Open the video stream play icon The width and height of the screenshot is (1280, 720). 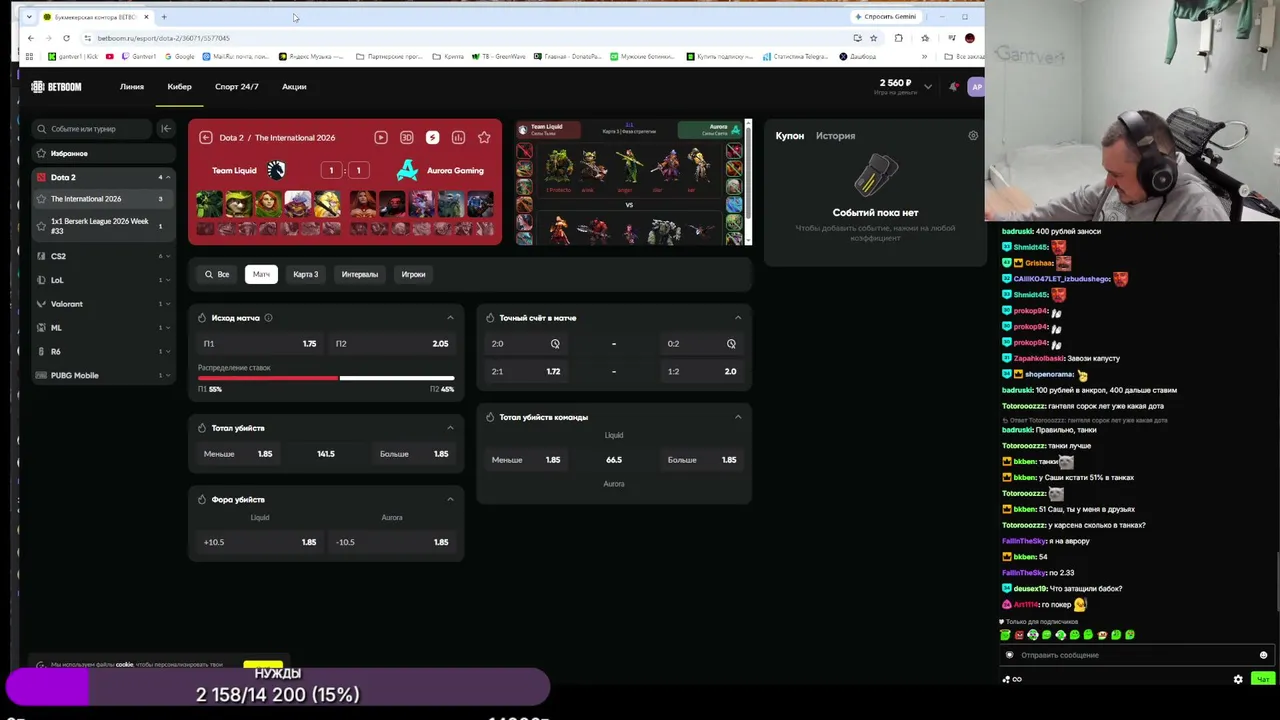point(381,137)
